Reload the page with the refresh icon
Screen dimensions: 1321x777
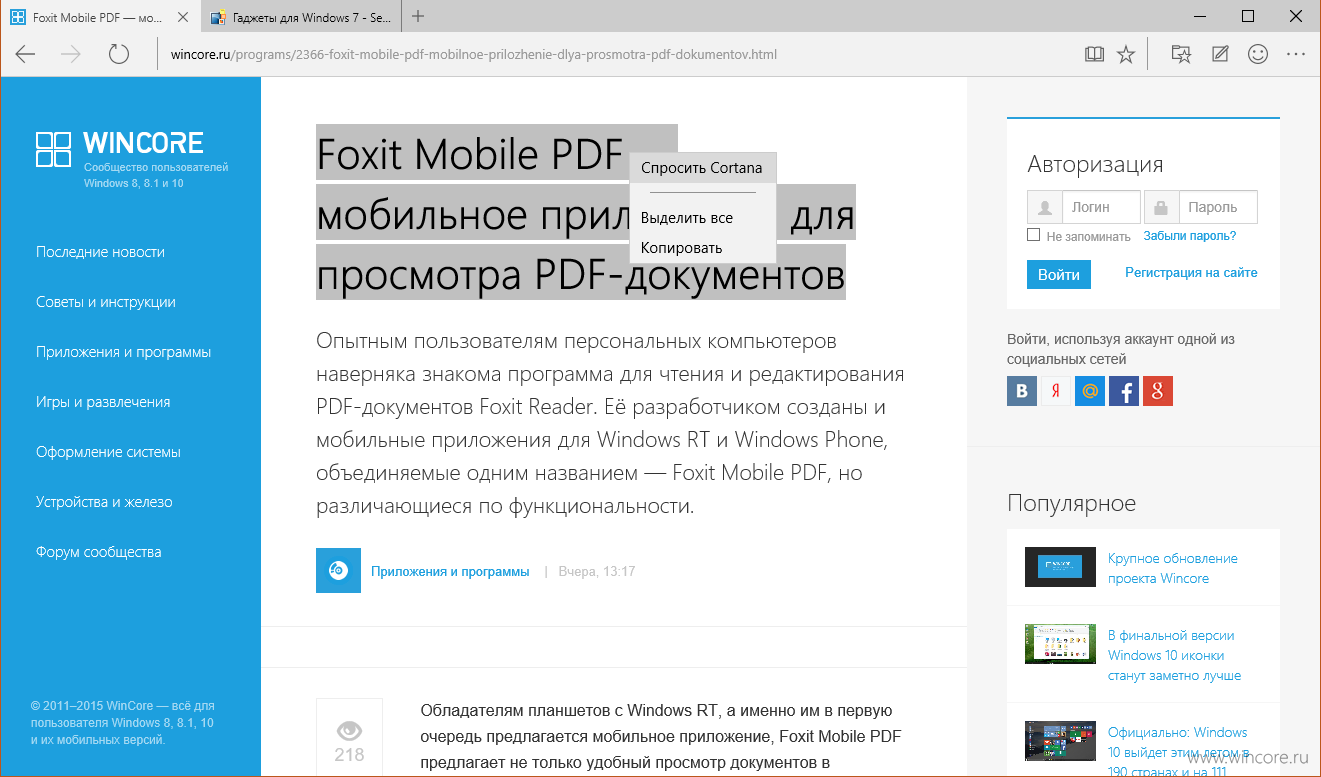tap(119, 54)
